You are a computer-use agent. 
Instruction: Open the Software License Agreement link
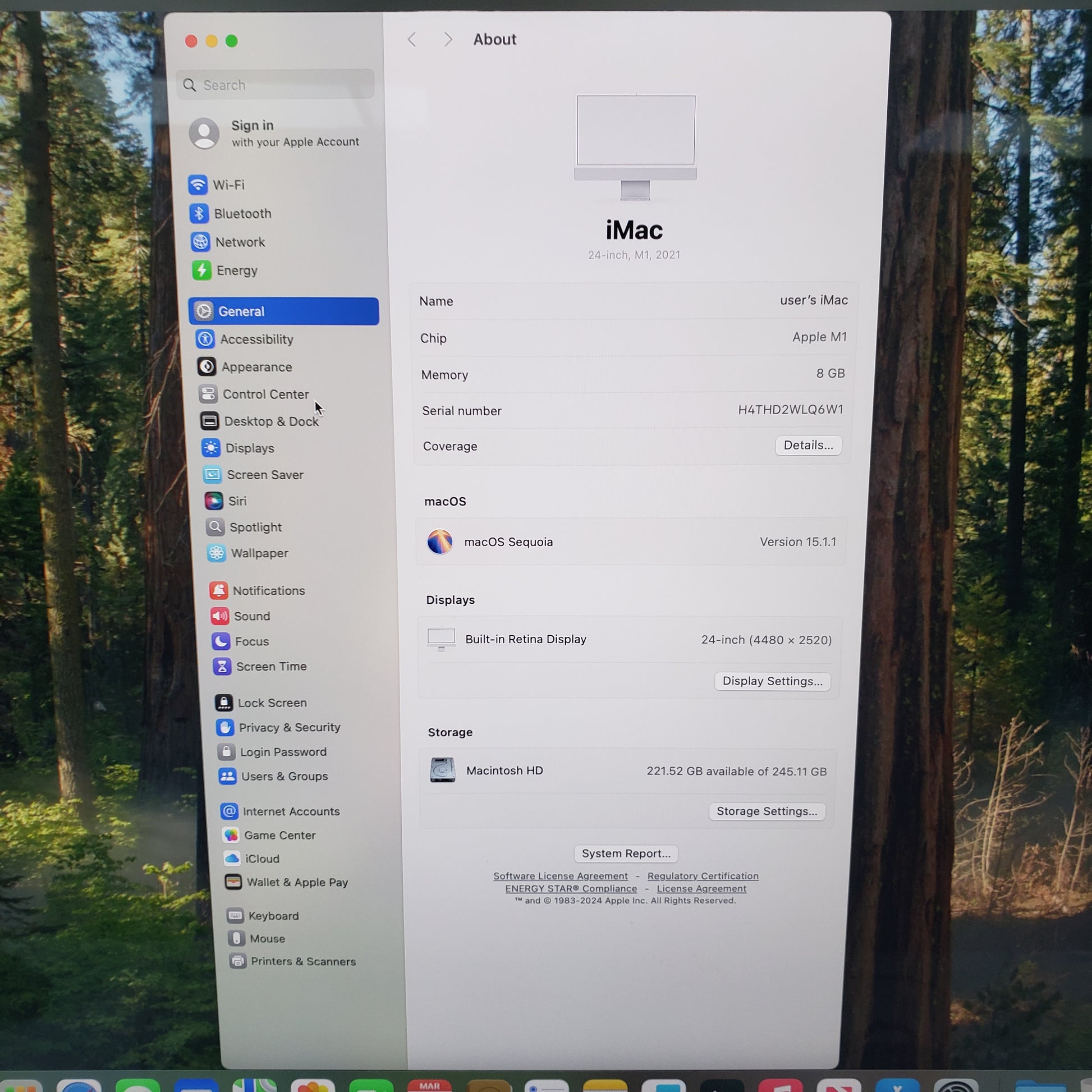[x=560, y=876]
